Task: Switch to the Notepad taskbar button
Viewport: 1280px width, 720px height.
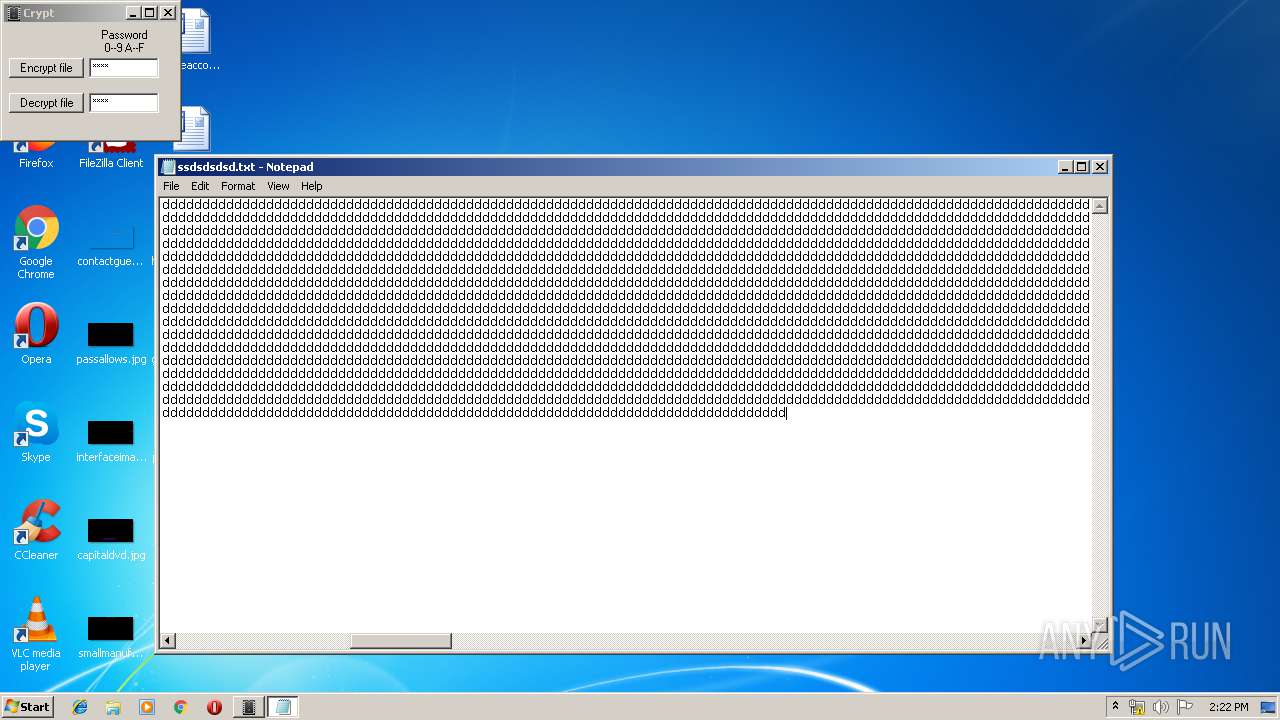Action: [283, 707]
